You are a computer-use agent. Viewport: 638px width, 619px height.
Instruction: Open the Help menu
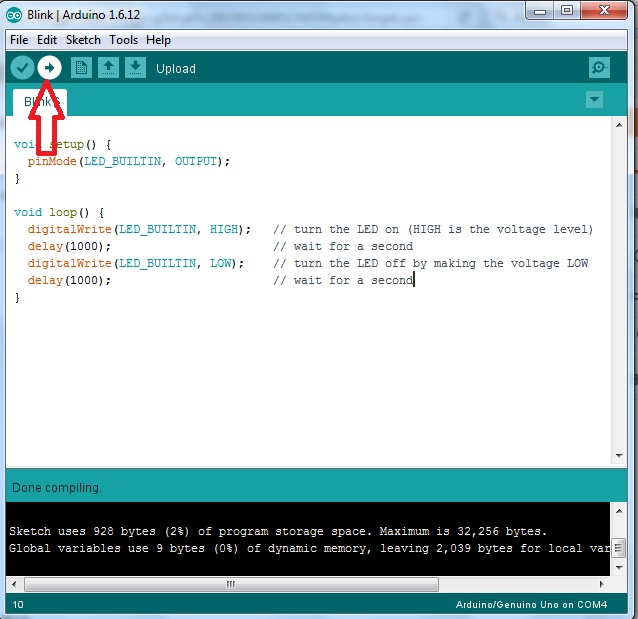tap(158, 40)
